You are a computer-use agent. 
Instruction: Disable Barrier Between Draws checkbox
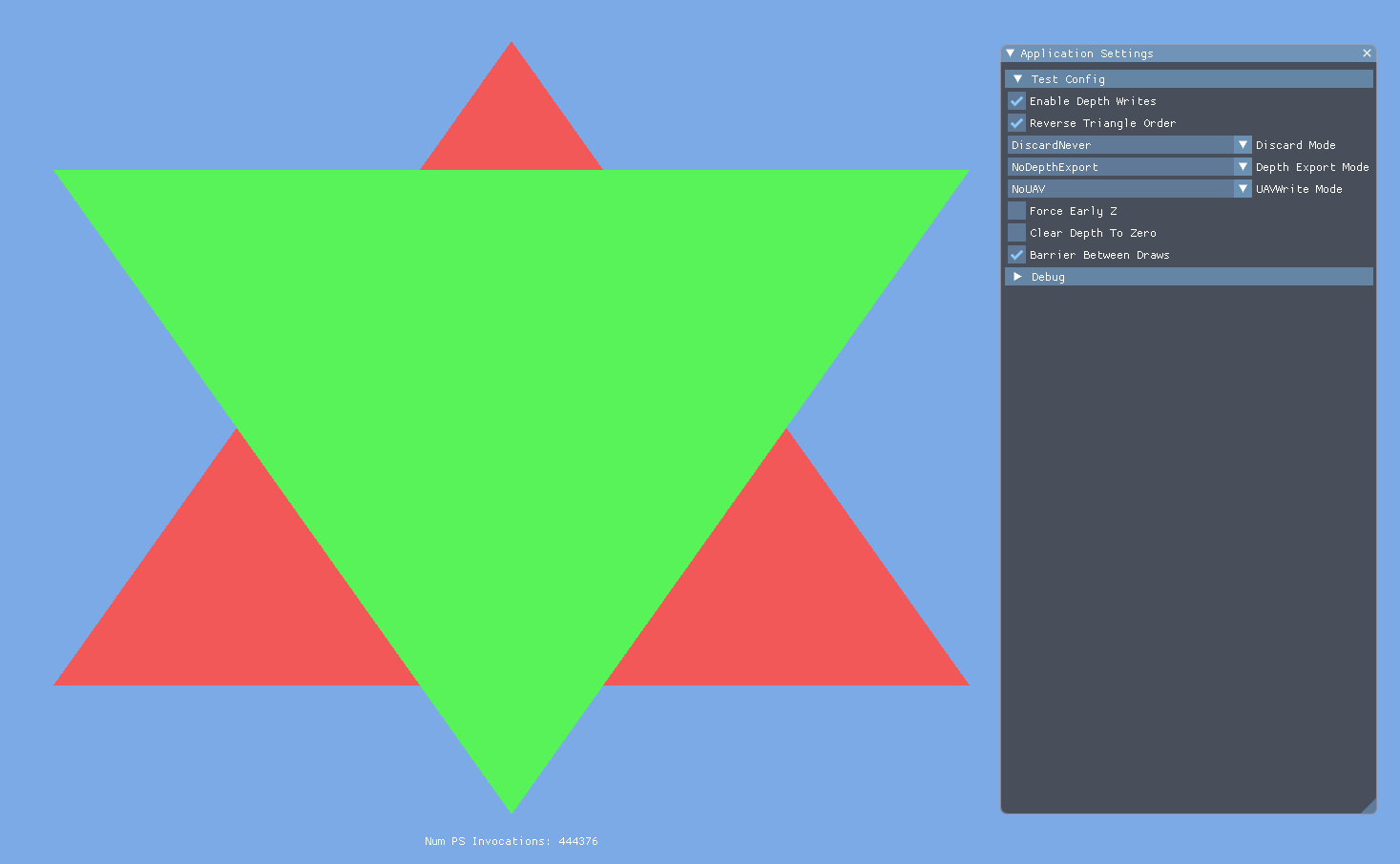tap(1016, 255)
